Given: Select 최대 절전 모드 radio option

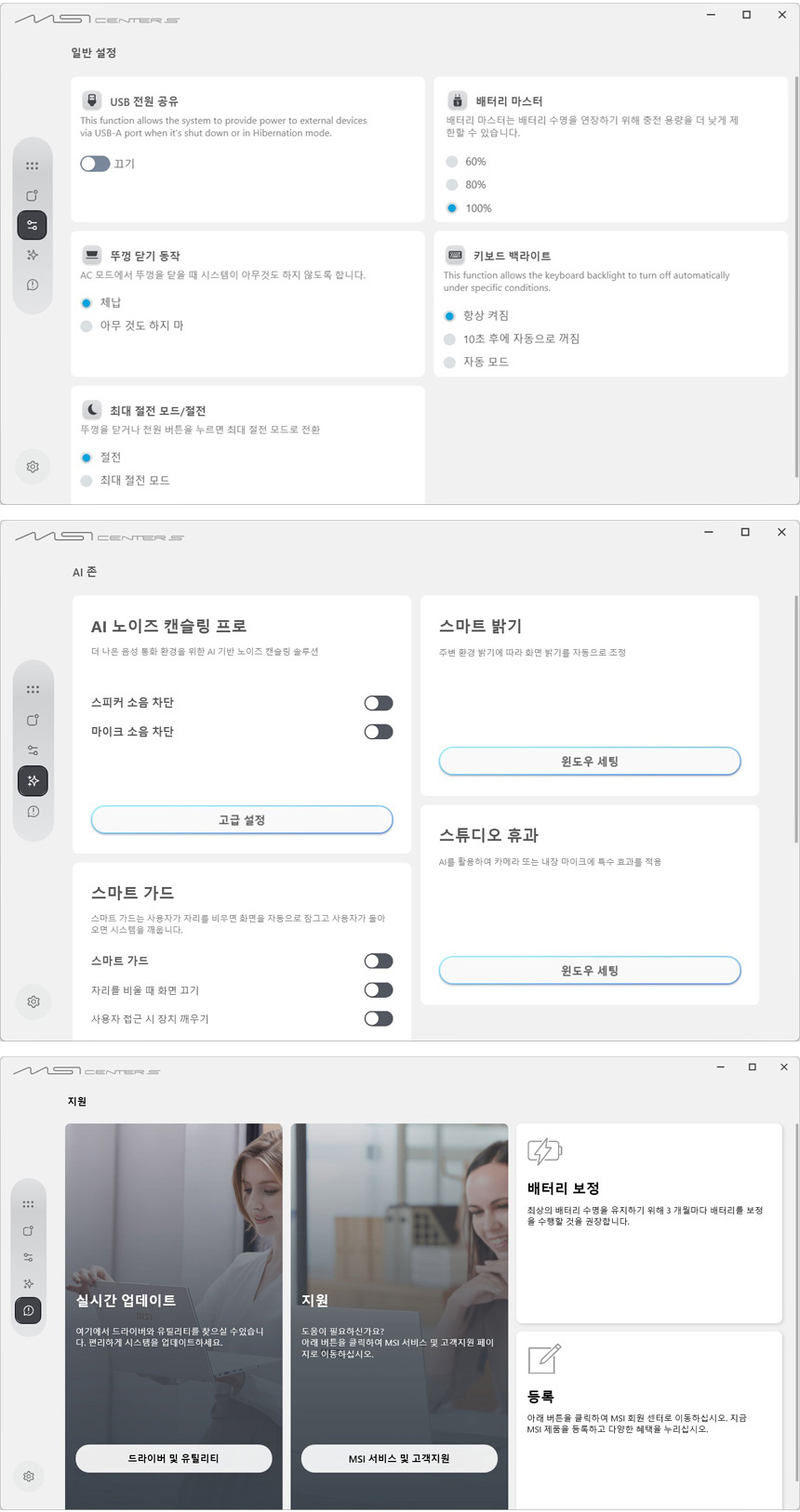Looking at the screenshot, I should point(87,481).
